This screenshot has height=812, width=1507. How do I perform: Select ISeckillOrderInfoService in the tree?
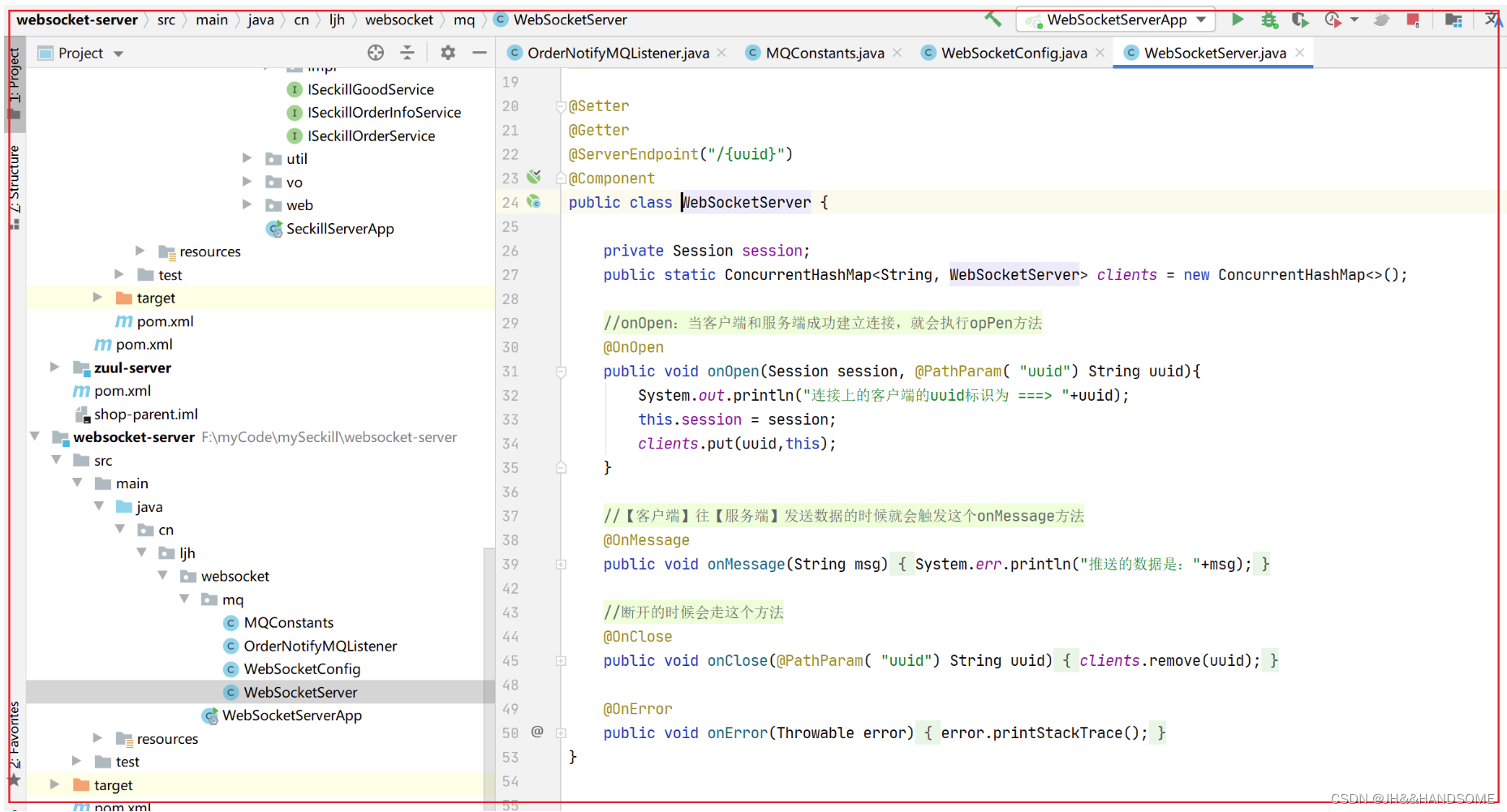click(x=384, y=113)
